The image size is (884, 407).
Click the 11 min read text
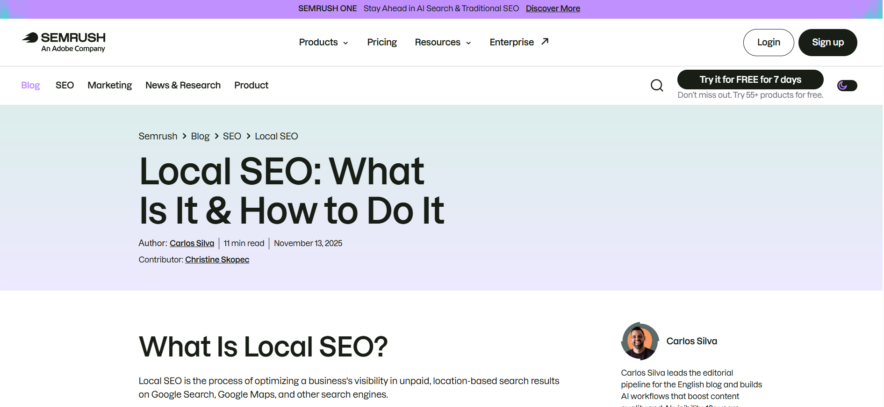244,243
